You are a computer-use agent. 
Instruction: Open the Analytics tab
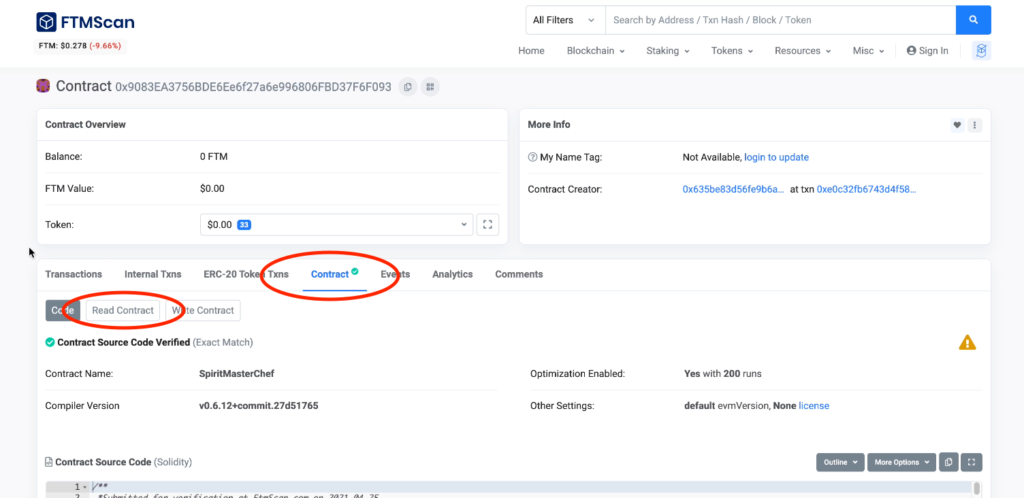pyautogui.click(x=452, y=274)
